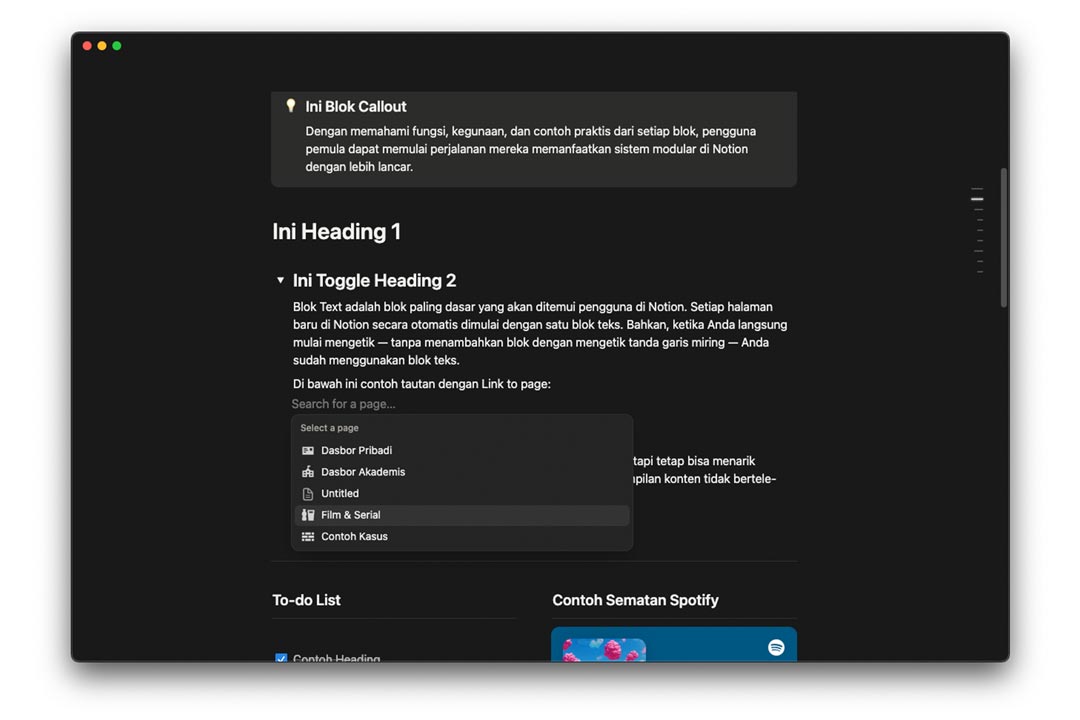
Task: Click the Ini Toggle Heading 2 title text
Action: [x=374, y=281]
